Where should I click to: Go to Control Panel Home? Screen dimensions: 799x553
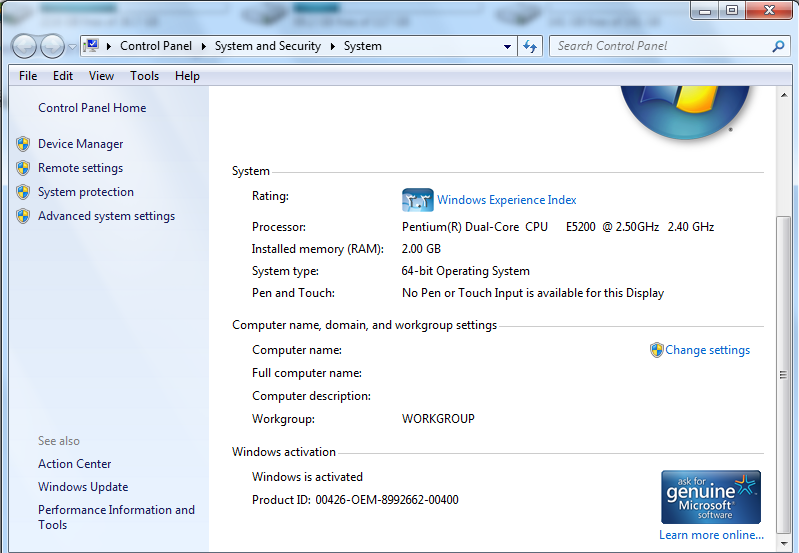[x=92, y=108]
